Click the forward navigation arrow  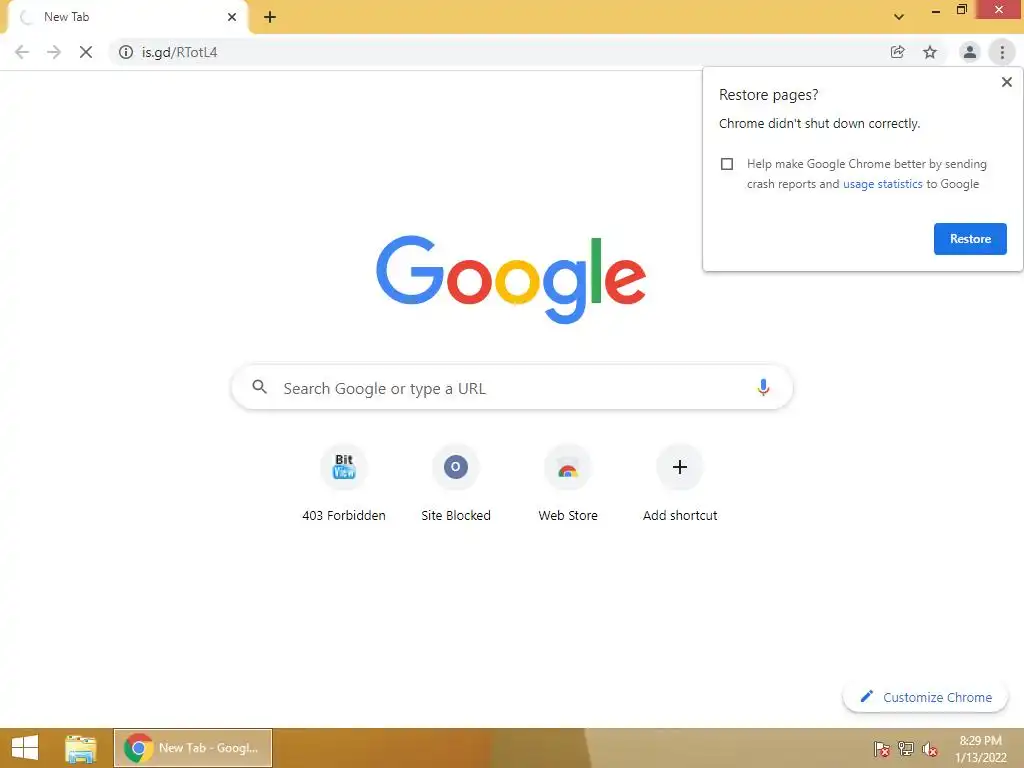54,52
